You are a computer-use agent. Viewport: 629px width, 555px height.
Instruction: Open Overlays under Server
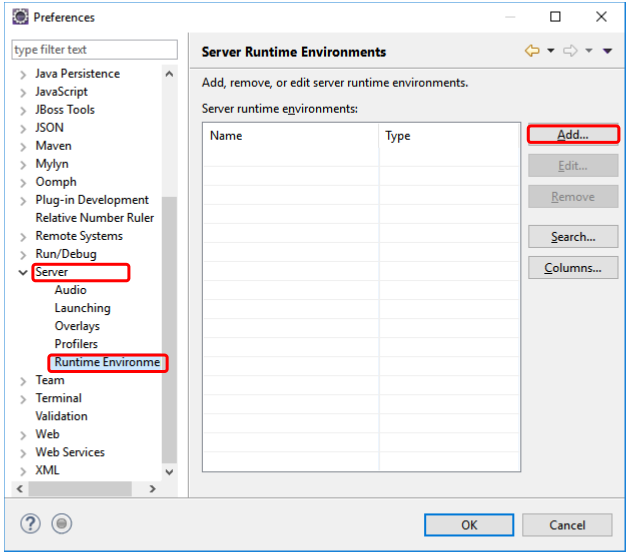[77, 326]
